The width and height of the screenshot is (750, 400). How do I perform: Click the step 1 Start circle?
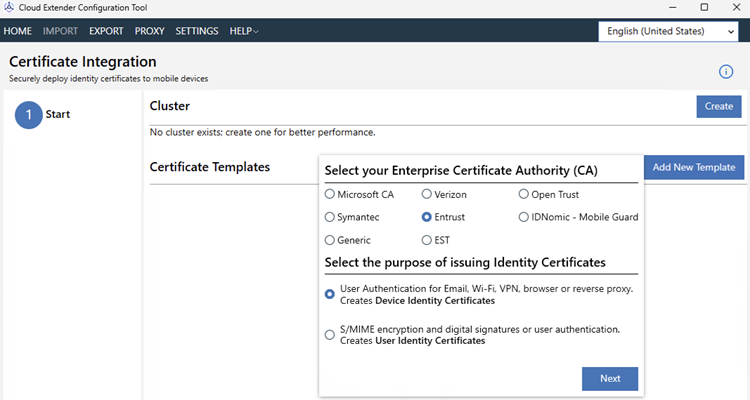click(28, 115)
